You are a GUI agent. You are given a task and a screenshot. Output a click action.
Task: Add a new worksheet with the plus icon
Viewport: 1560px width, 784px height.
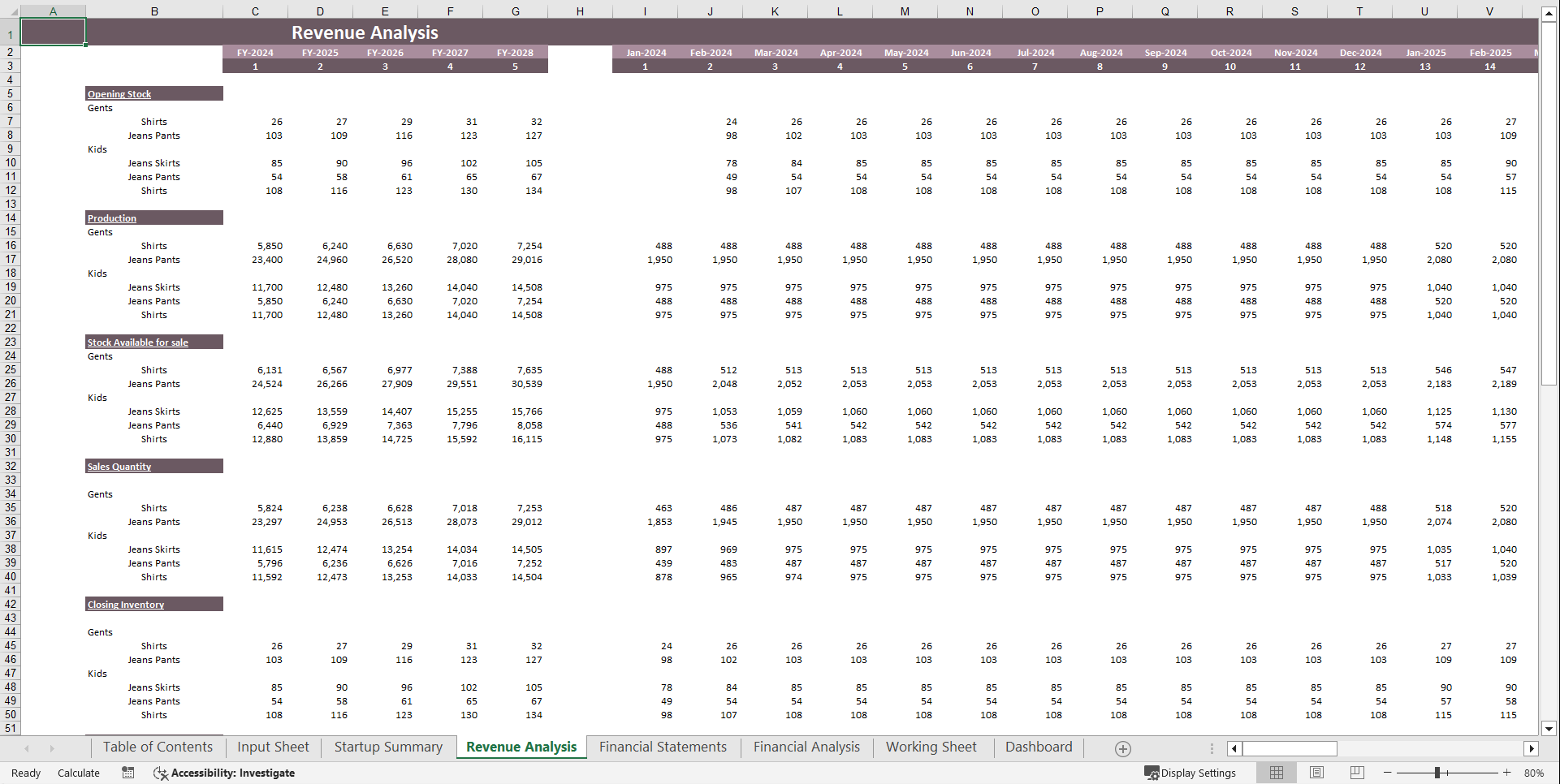pos(1122,747)
